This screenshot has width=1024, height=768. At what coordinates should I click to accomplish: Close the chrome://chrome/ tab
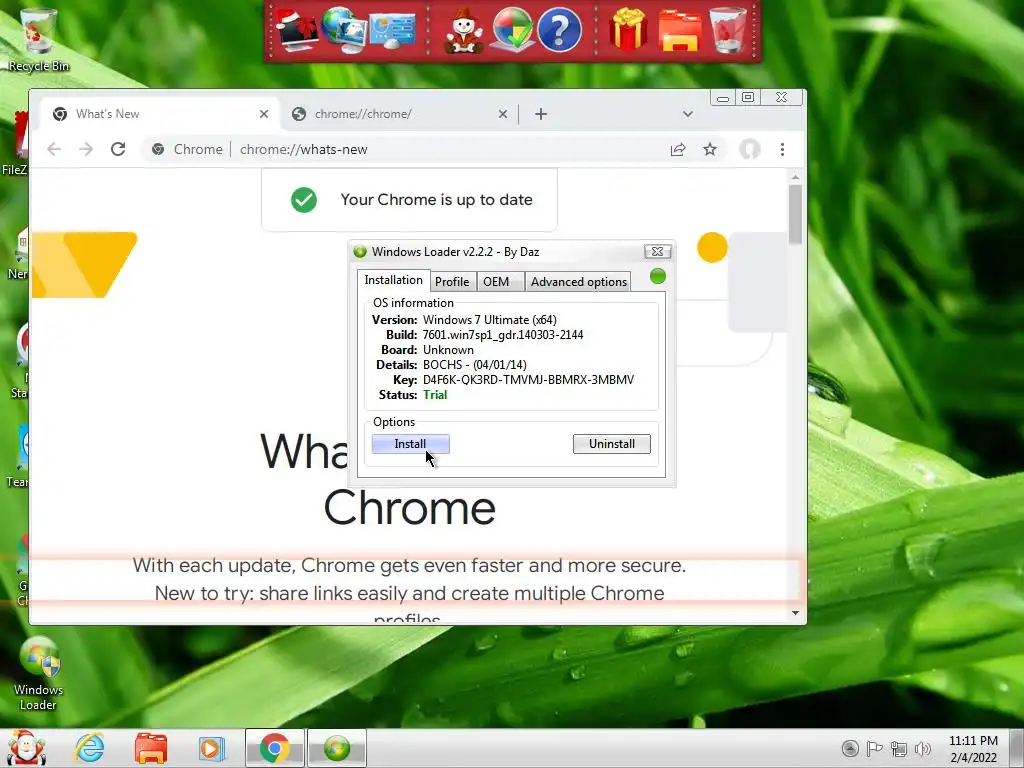(x=503, y=114)
